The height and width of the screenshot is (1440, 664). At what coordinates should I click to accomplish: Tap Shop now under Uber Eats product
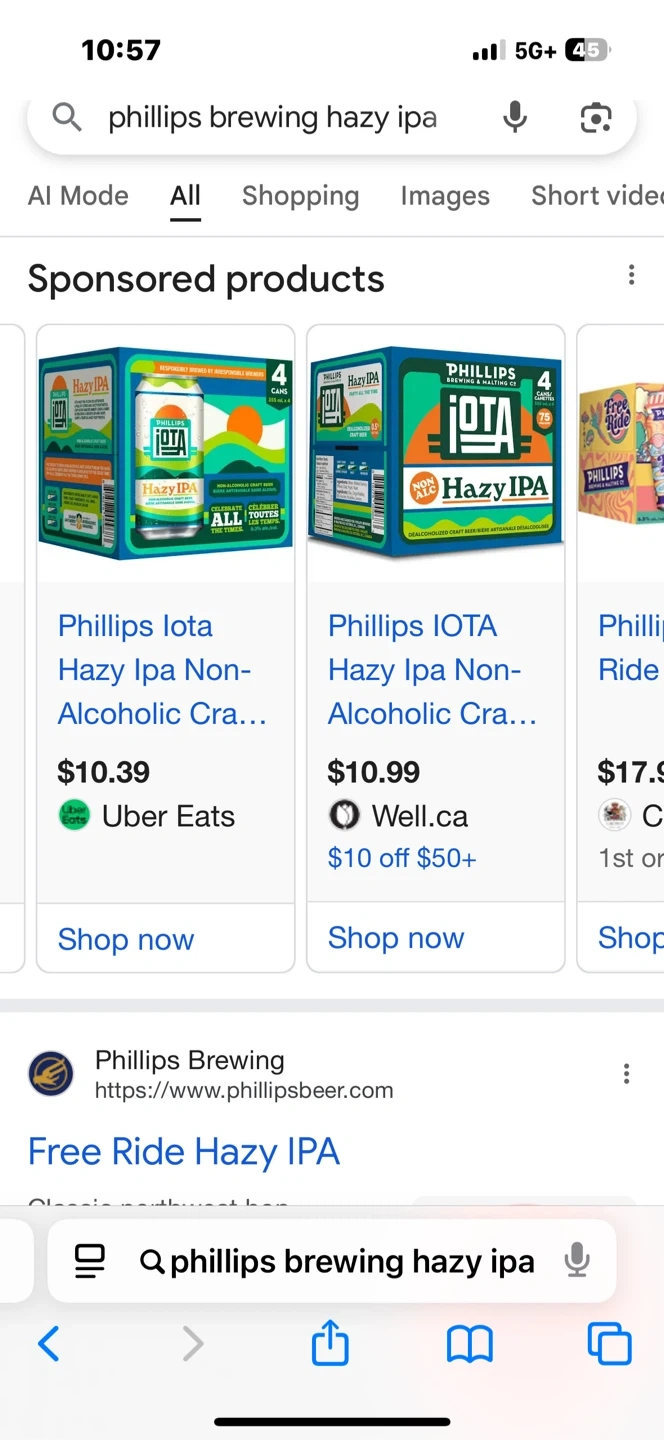coord(126,939)
